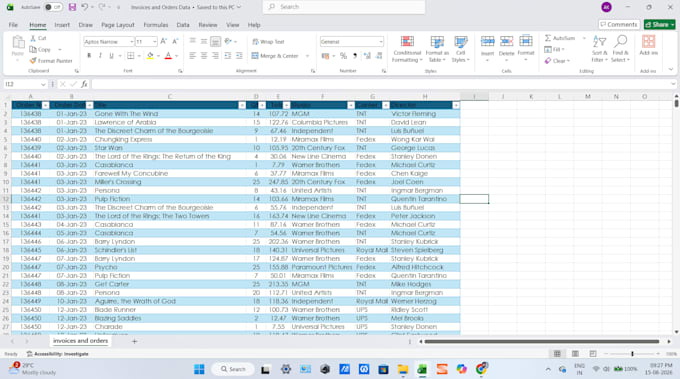Switch to Page Layout view in status bar
The image size is (680, 379).
click(x=575, y=354)
